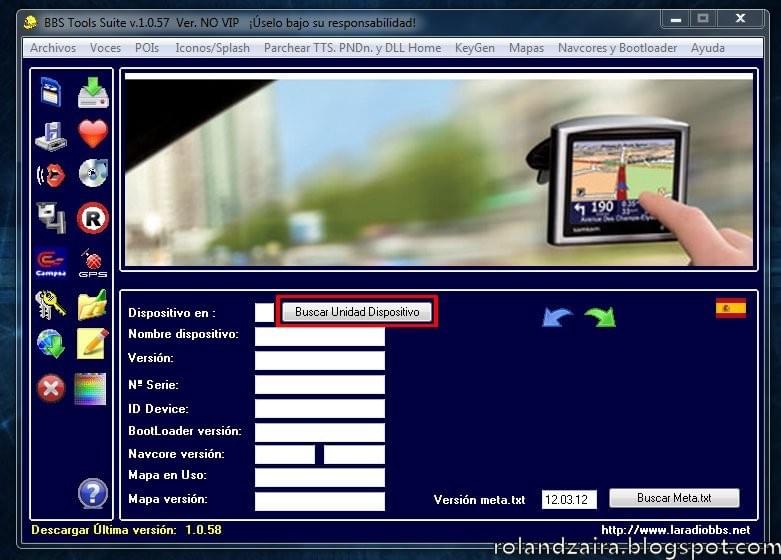
Task: Click the green download-to-drive icon
Action: [x=93, y=92]
